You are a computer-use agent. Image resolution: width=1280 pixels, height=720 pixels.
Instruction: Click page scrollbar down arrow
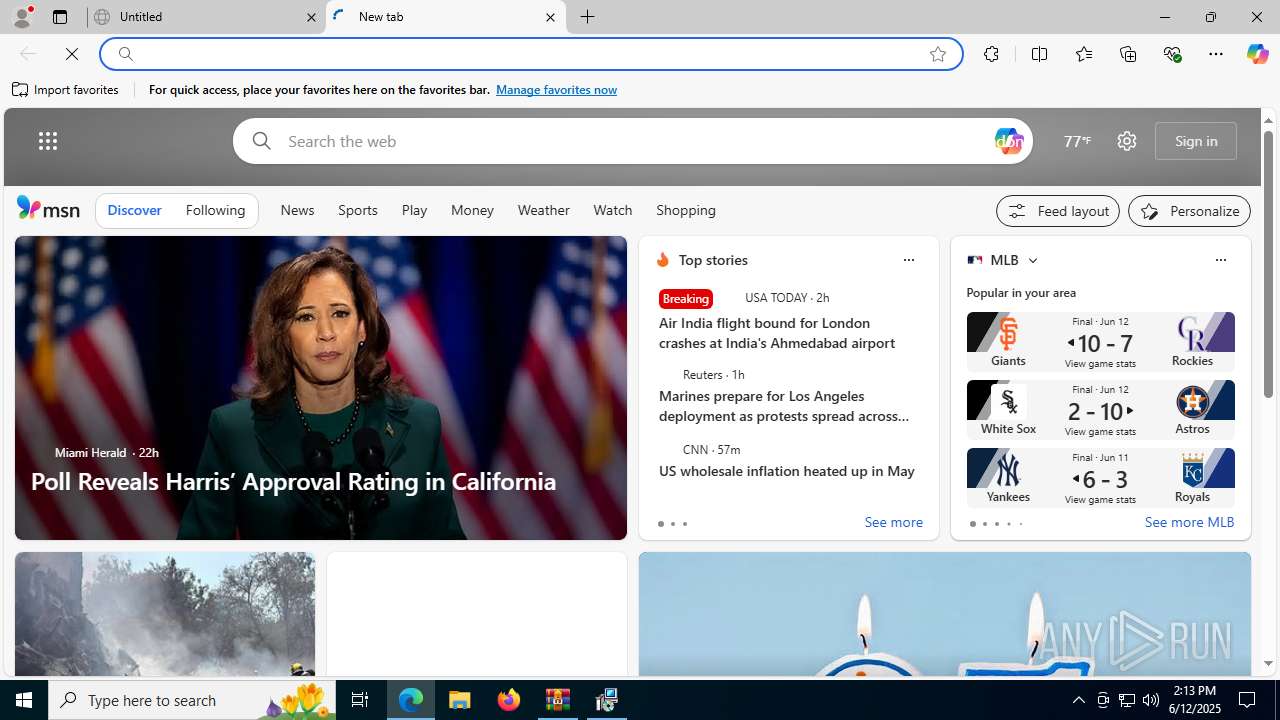[1268, 664]
